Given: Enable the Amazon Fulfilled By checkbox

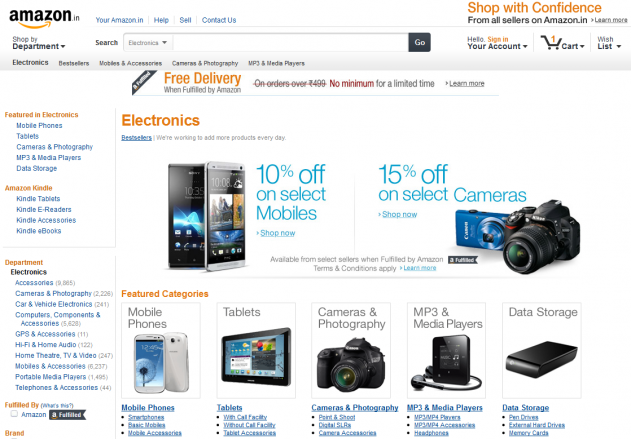Looking at the screenshot, I should click(x=14, y=414).
